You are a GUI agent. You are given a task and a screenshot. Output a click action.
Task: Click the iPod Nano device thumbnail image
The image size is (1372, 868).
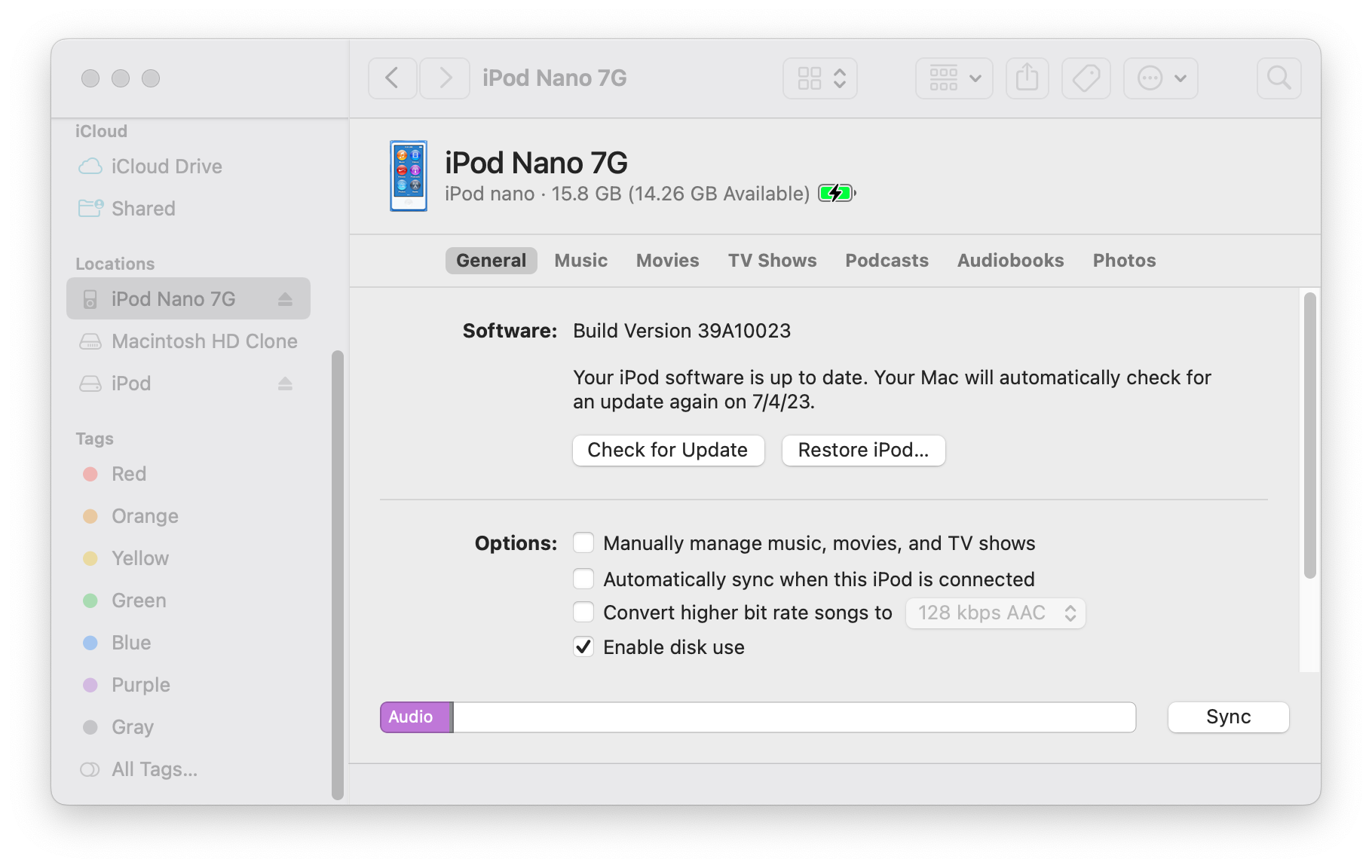pos(408,176)
